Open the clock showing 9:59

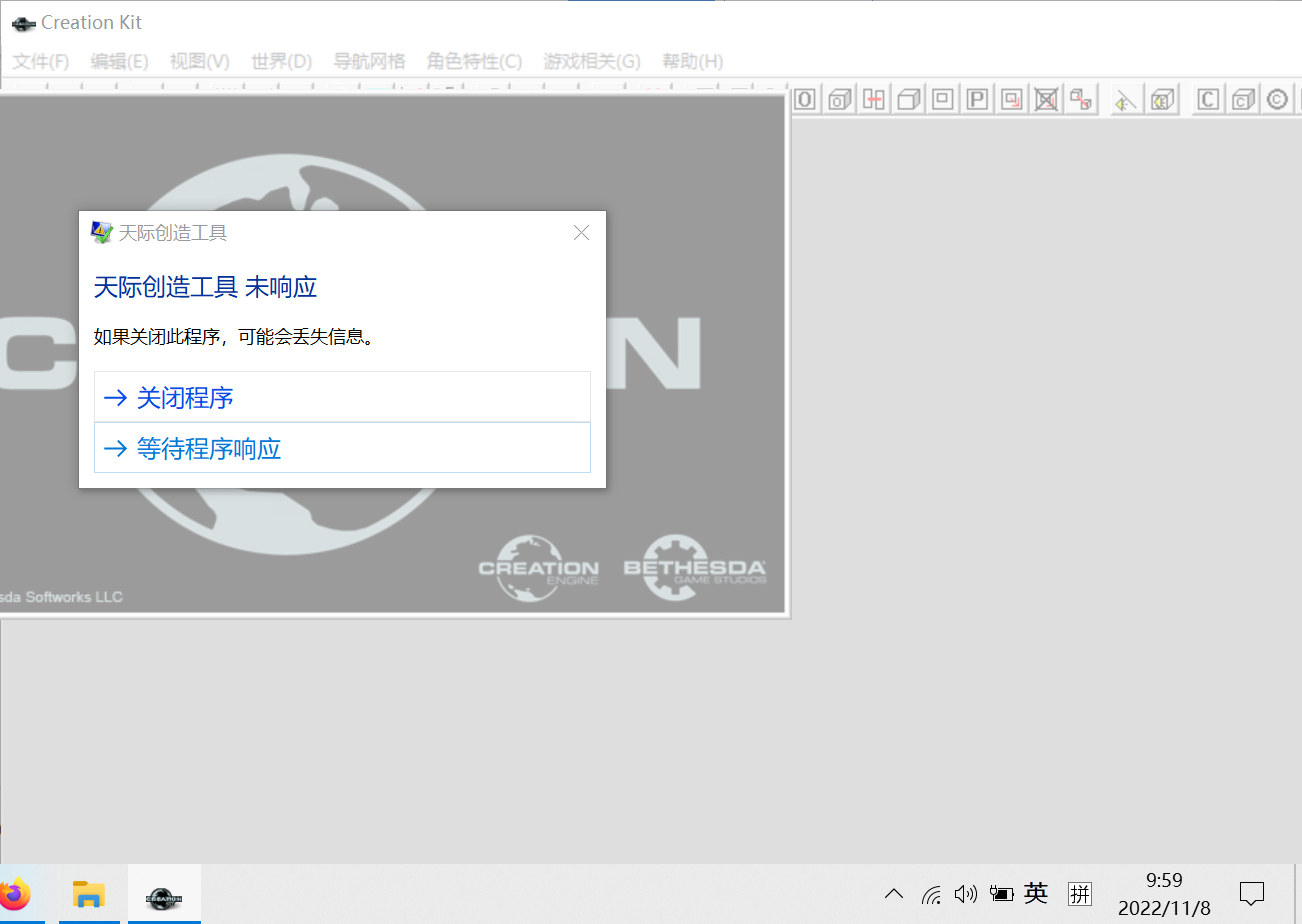1164,894
